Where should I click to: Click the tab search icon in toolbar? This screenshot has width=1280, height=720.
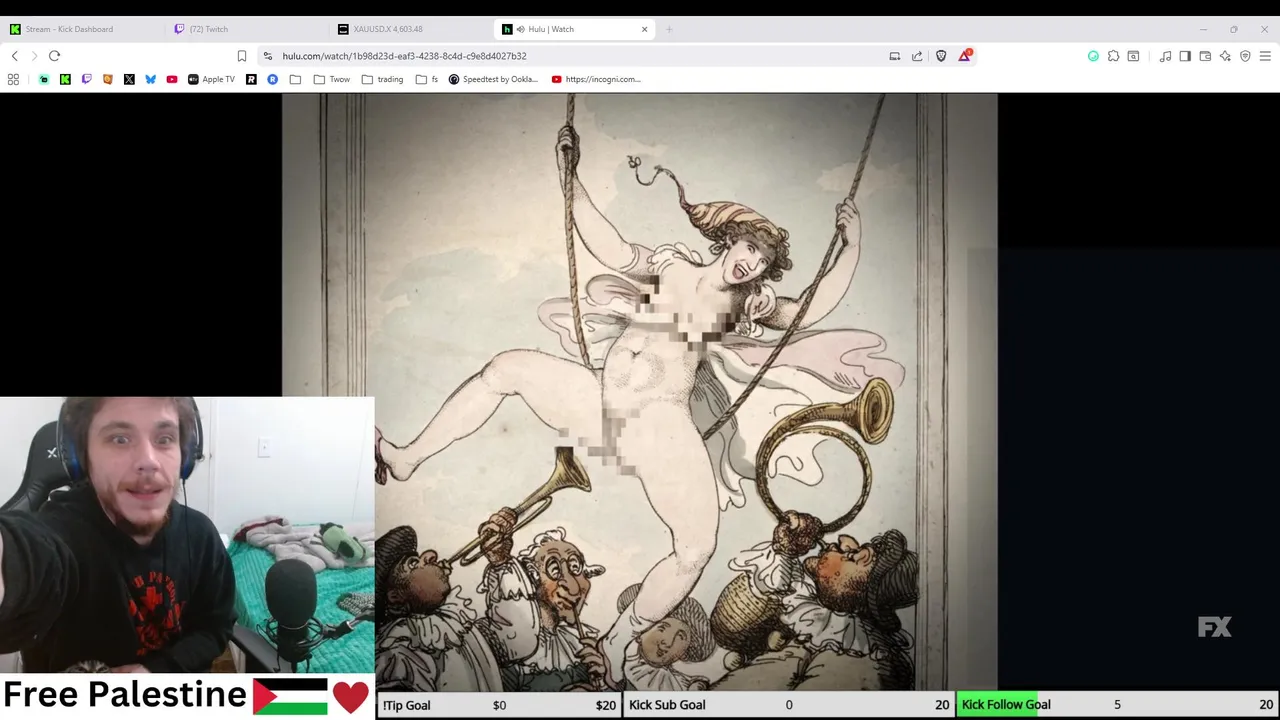1133,56
